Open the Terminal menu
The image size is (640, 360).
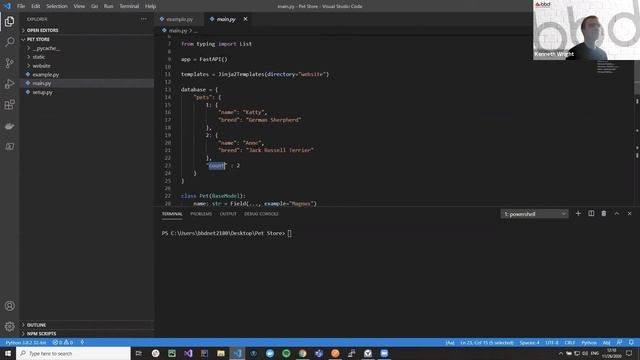click(129, 6)
